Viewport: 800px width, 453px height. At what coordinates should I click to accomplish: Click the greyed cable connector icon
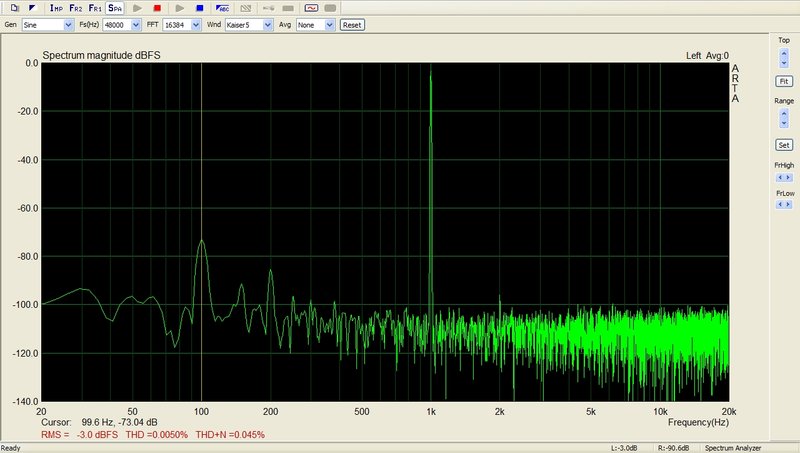268,8
